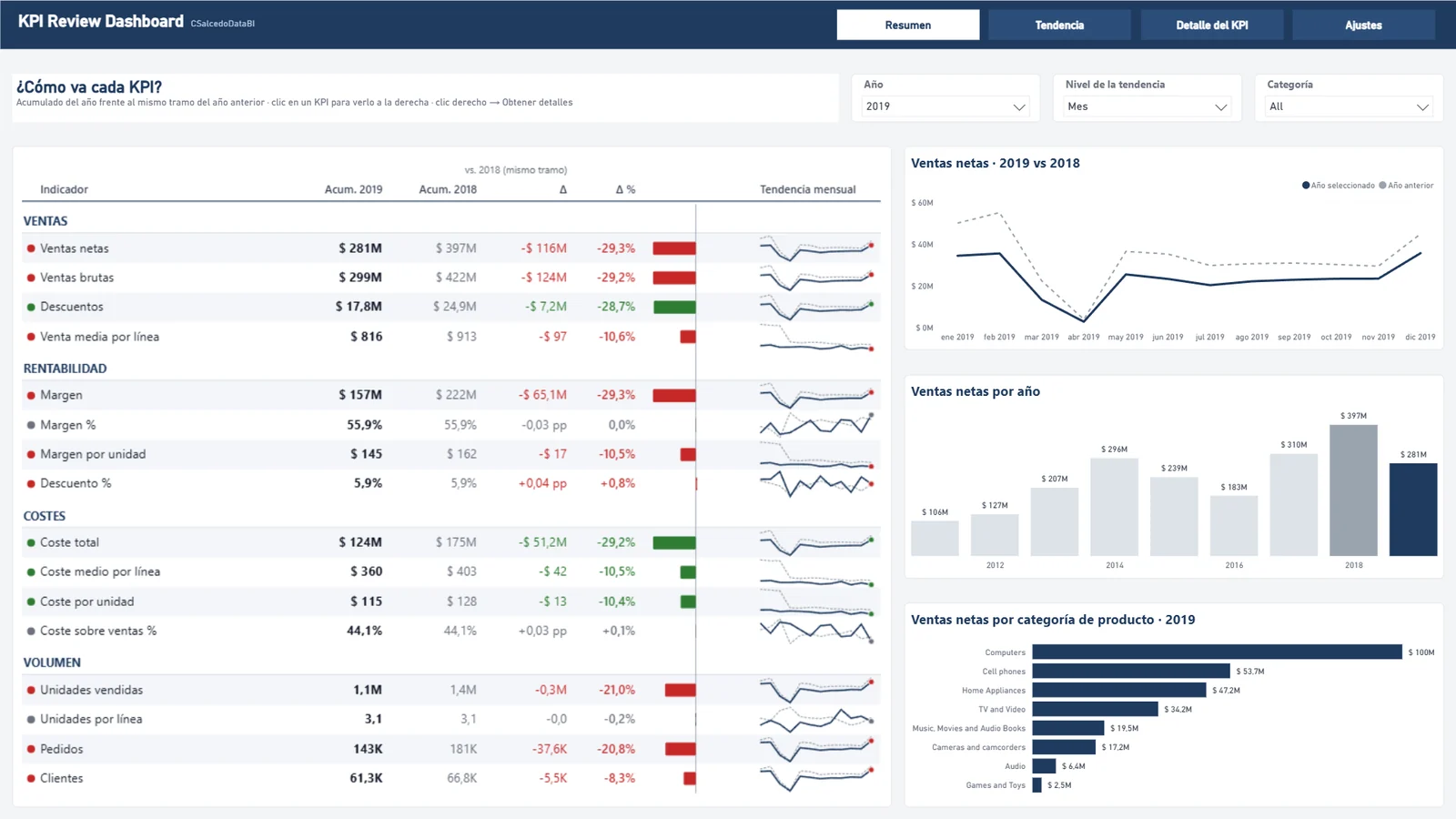Open the Ajustes tab
The image size is (1456, 819).
tap(1363, 25)
